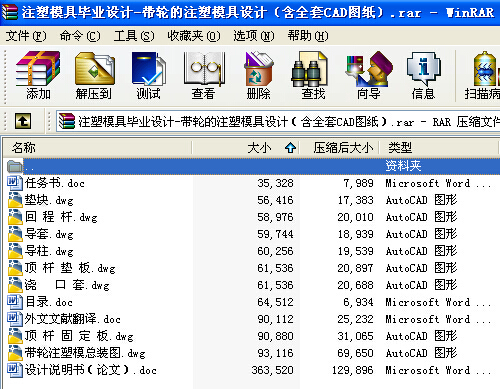Click compressed size 6,934
This screenshot has height=389, width=500.
(x=358, y=302)
